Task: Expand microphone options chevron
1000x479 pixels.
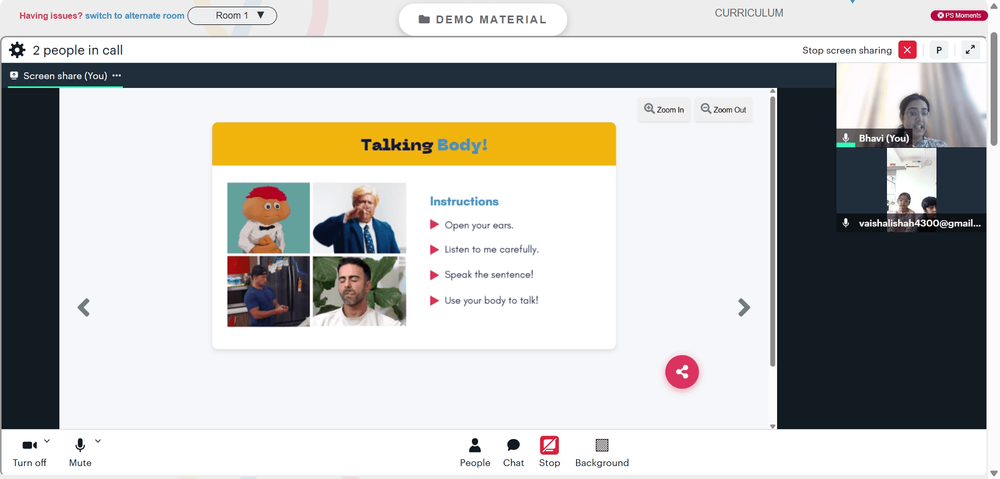Action: click(98, 441)
